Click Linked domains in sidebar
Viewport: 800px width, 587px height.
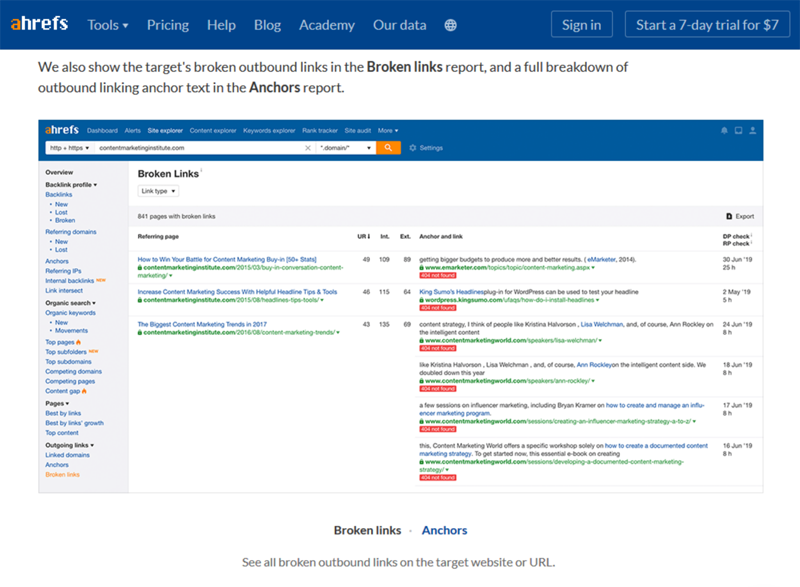click(x=67, y=455)
